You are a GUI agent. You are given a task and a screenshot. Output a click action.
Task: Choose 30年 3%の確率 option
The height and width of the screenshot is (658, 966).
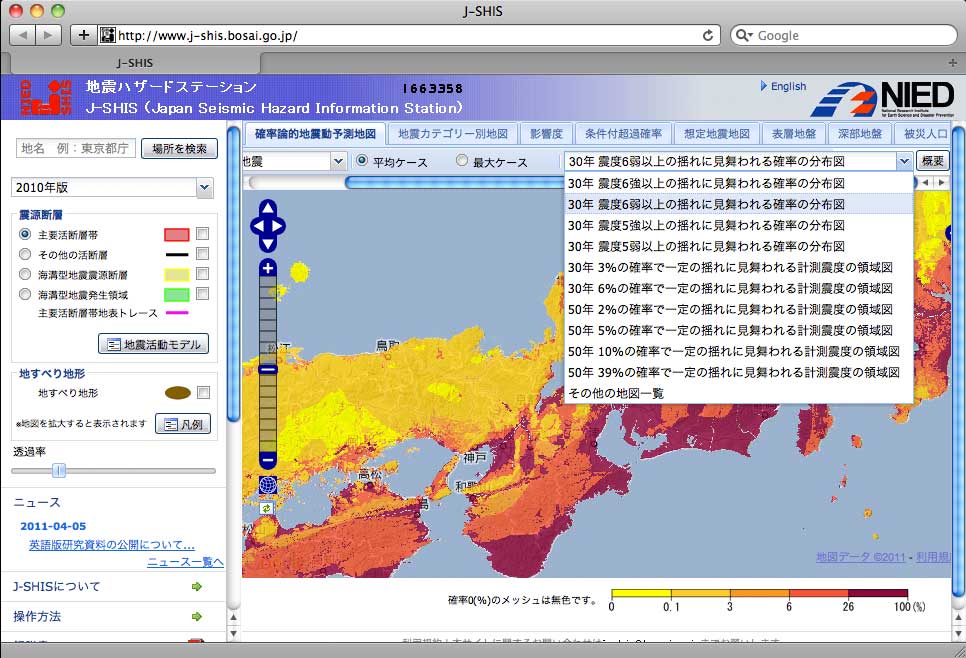coord(738,267)
